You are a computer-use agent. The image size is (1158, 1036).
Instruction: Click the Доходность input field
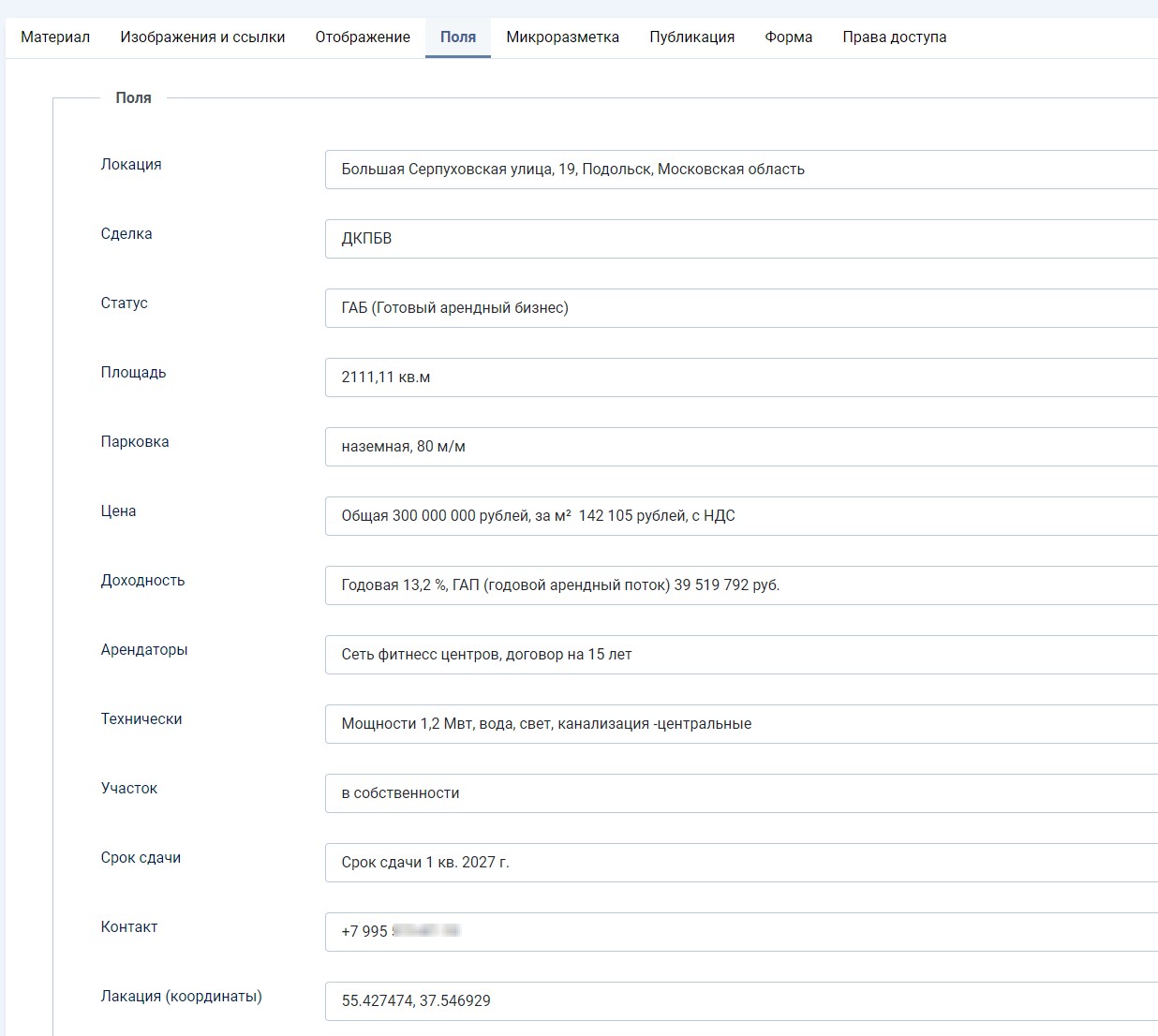[740, 585]
